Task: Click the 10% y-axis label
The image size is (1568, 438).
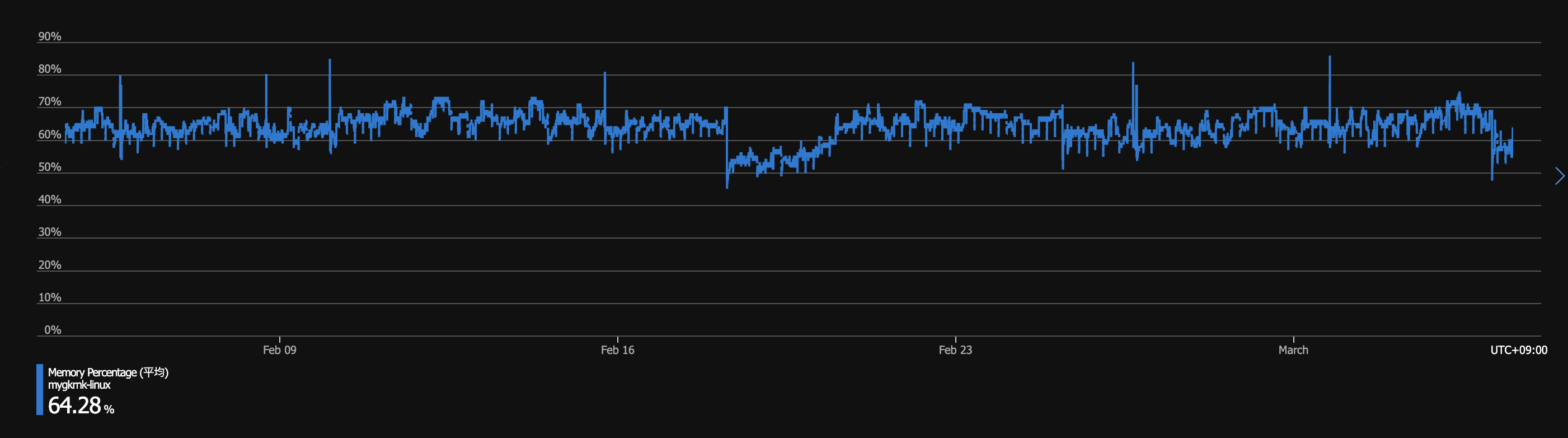Action: [x=50, y=297]
